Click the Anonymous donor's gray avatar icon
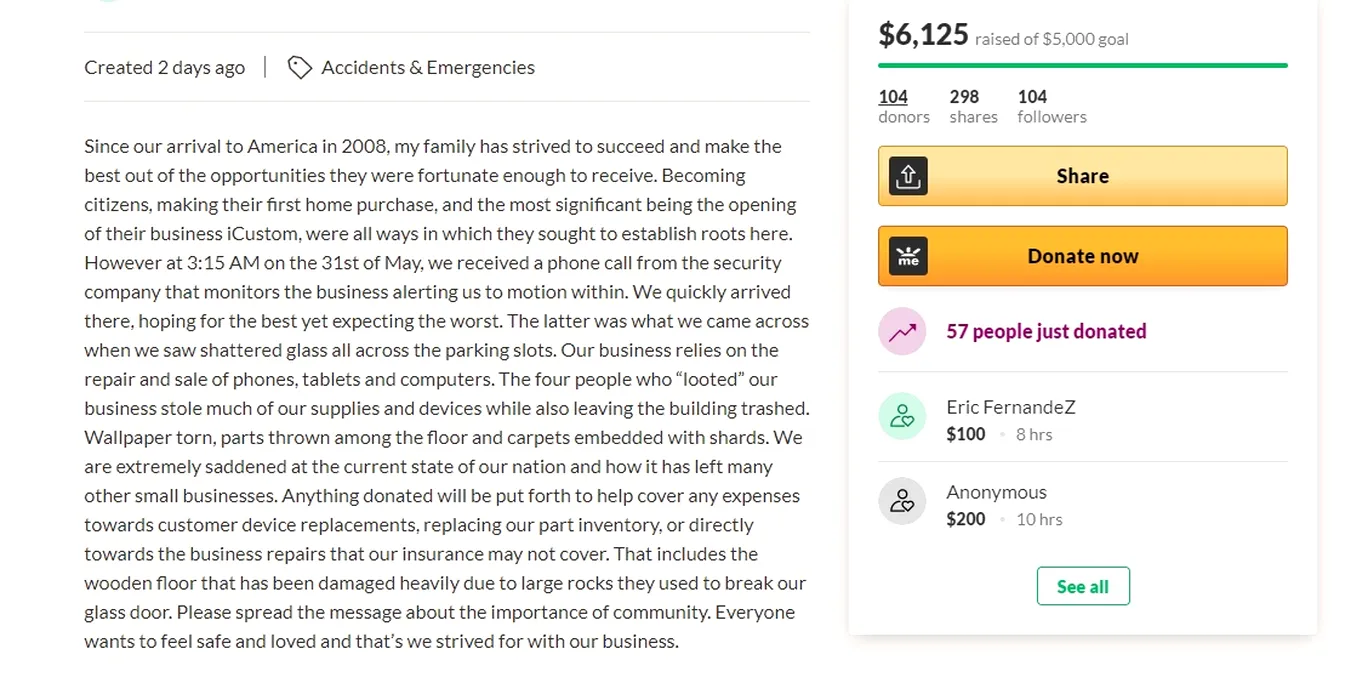 pyautogui.click(x=902, y=501)
